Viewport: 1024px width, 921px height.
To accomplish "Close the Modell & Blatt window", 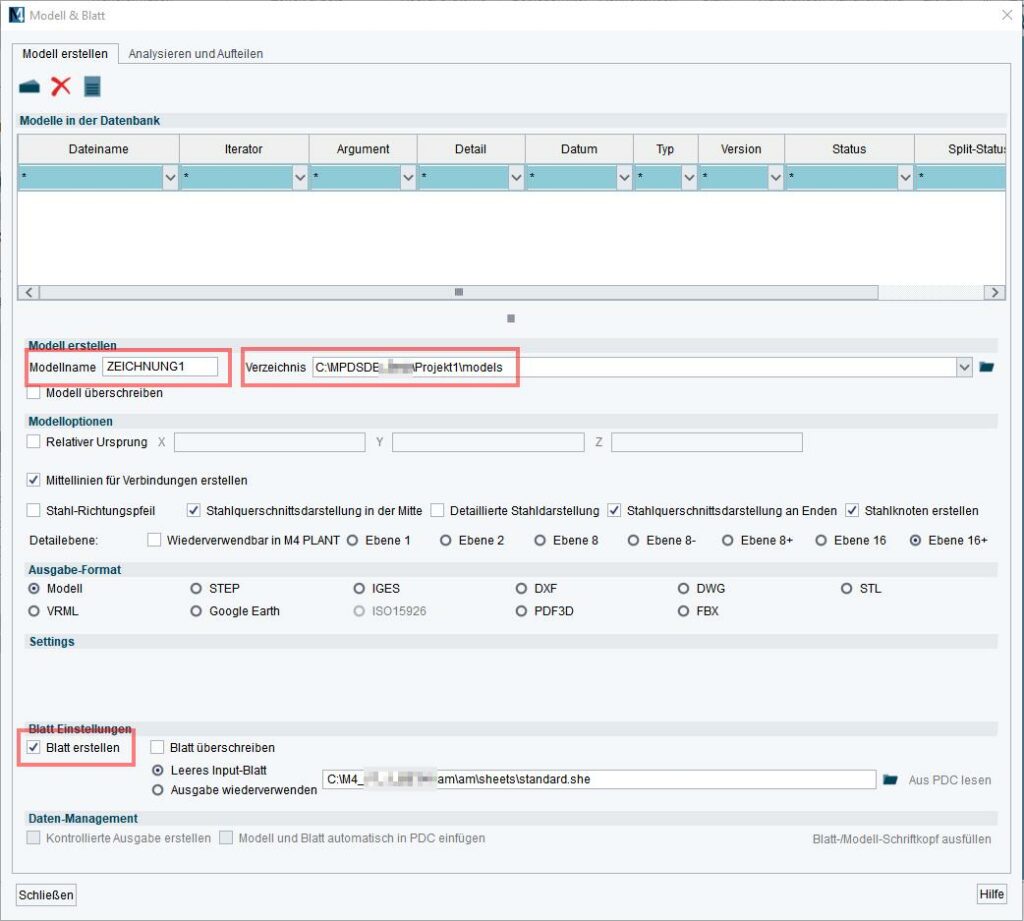I will tap(1007, 14).
